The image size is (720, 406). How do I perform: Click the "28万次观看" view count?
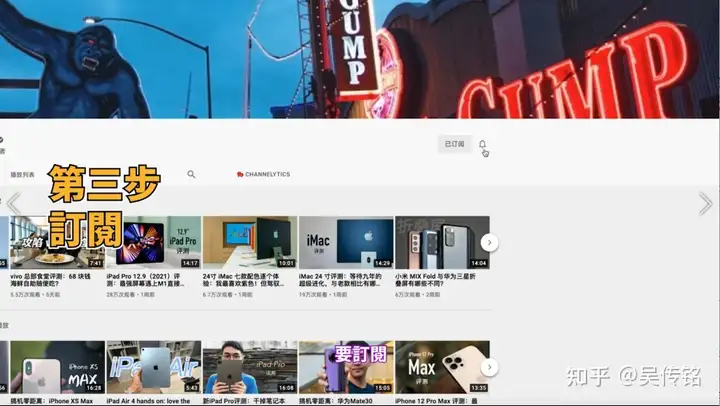click(120, 295)
